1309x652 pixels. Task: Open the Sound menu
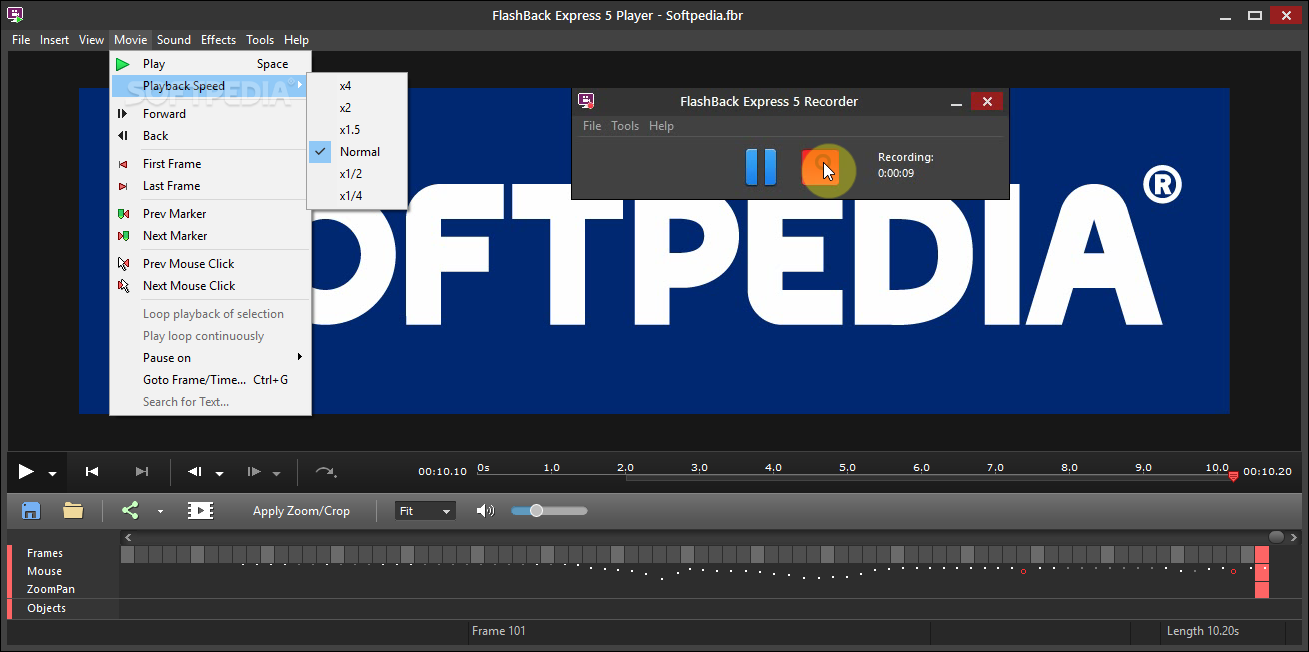174,40
